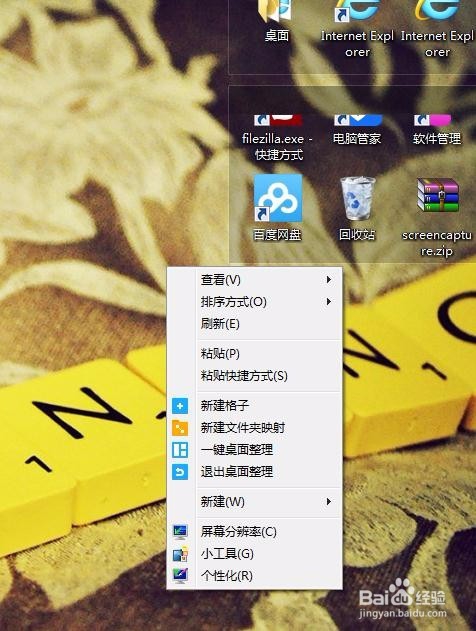Select the 桌面 folder icon
The width and height of the screenshot is (476, 631).
click(275, 11)
